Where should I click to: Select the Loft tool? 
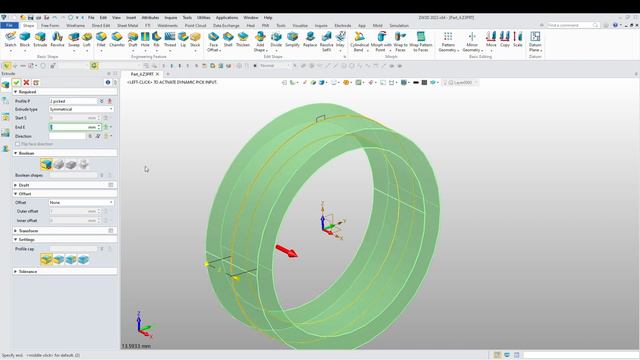coord(87,40)
